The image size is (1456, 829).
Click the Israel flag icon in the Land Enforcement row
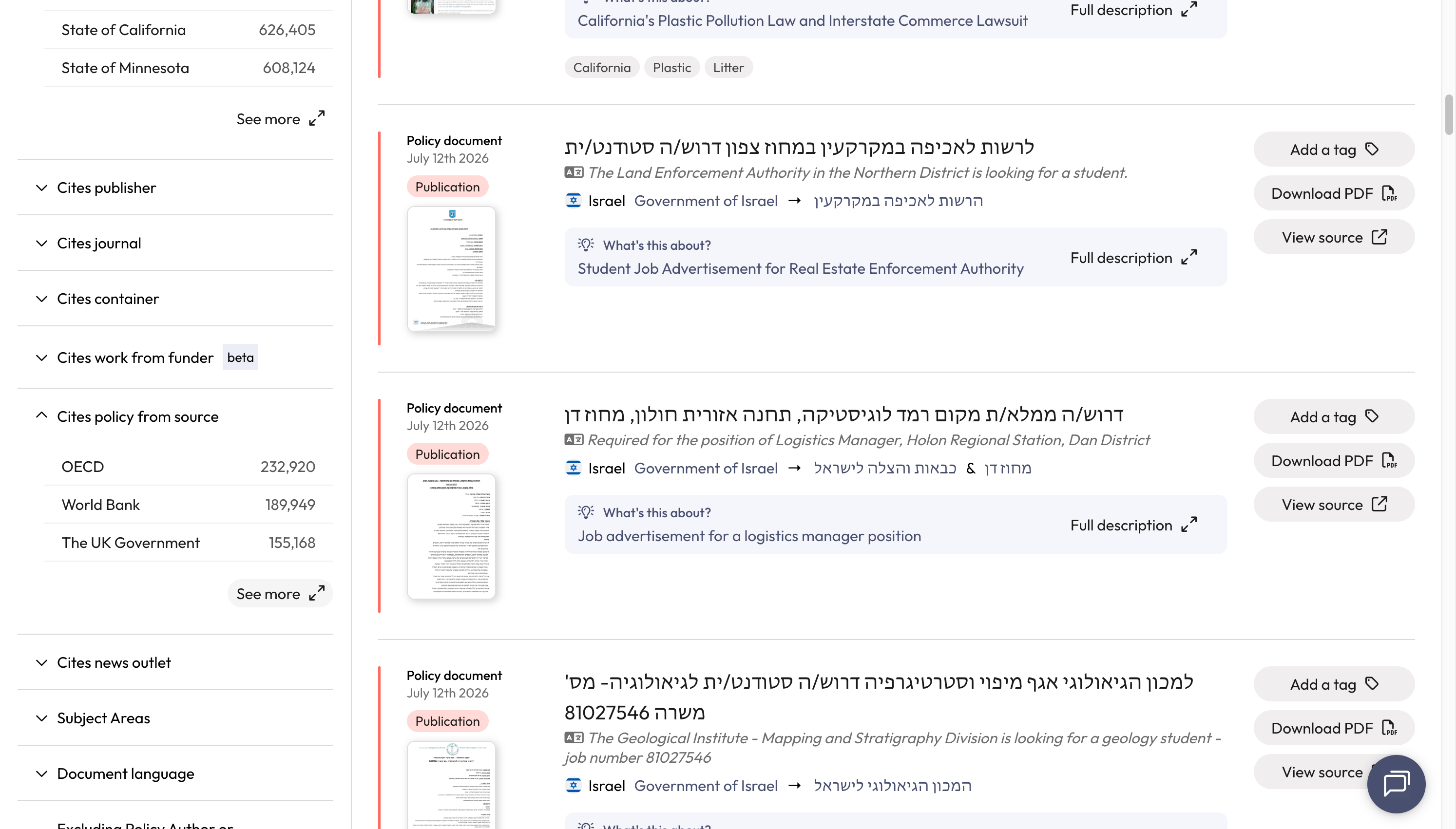pyautogui.click(x=574, y=200)
